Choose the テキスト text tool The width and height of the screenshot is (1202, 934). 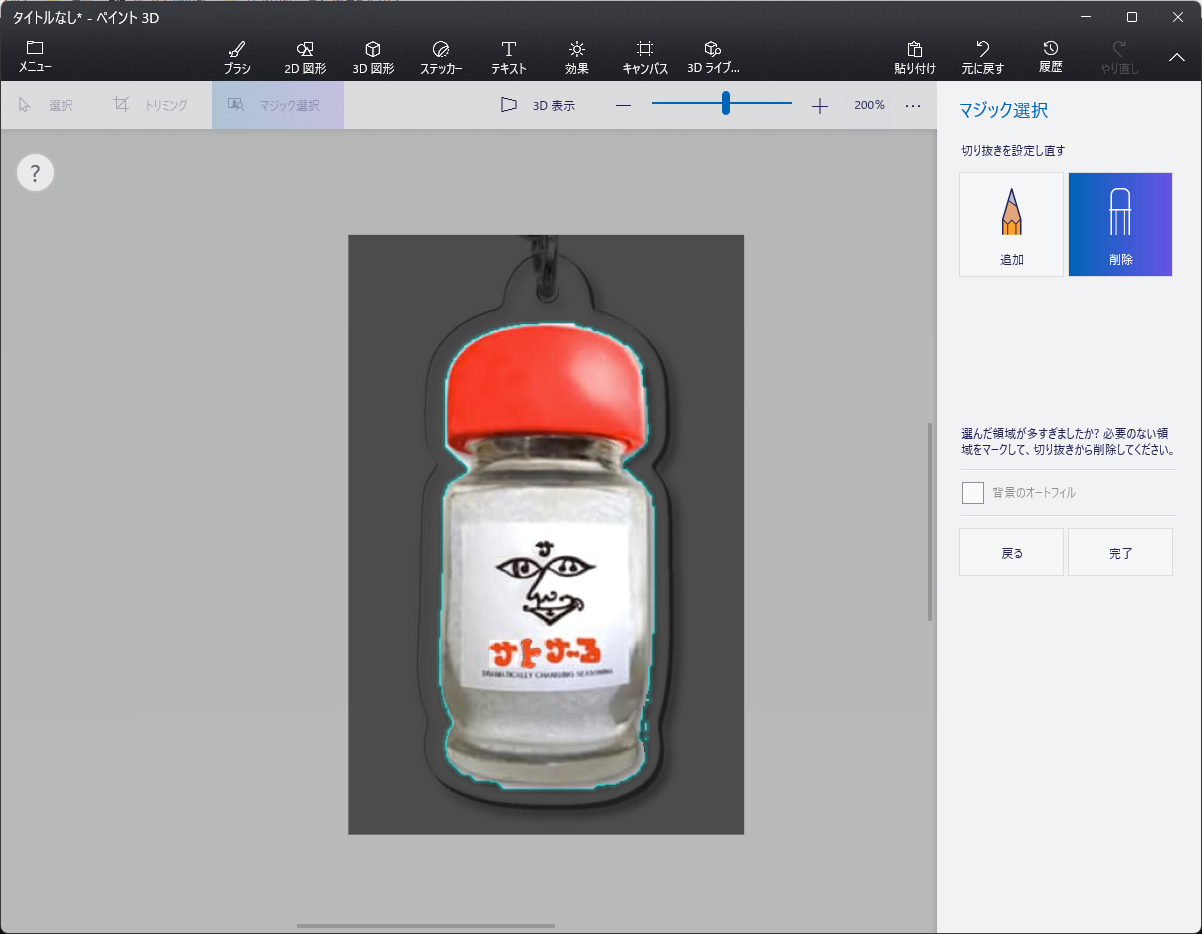tap(508, 57)
